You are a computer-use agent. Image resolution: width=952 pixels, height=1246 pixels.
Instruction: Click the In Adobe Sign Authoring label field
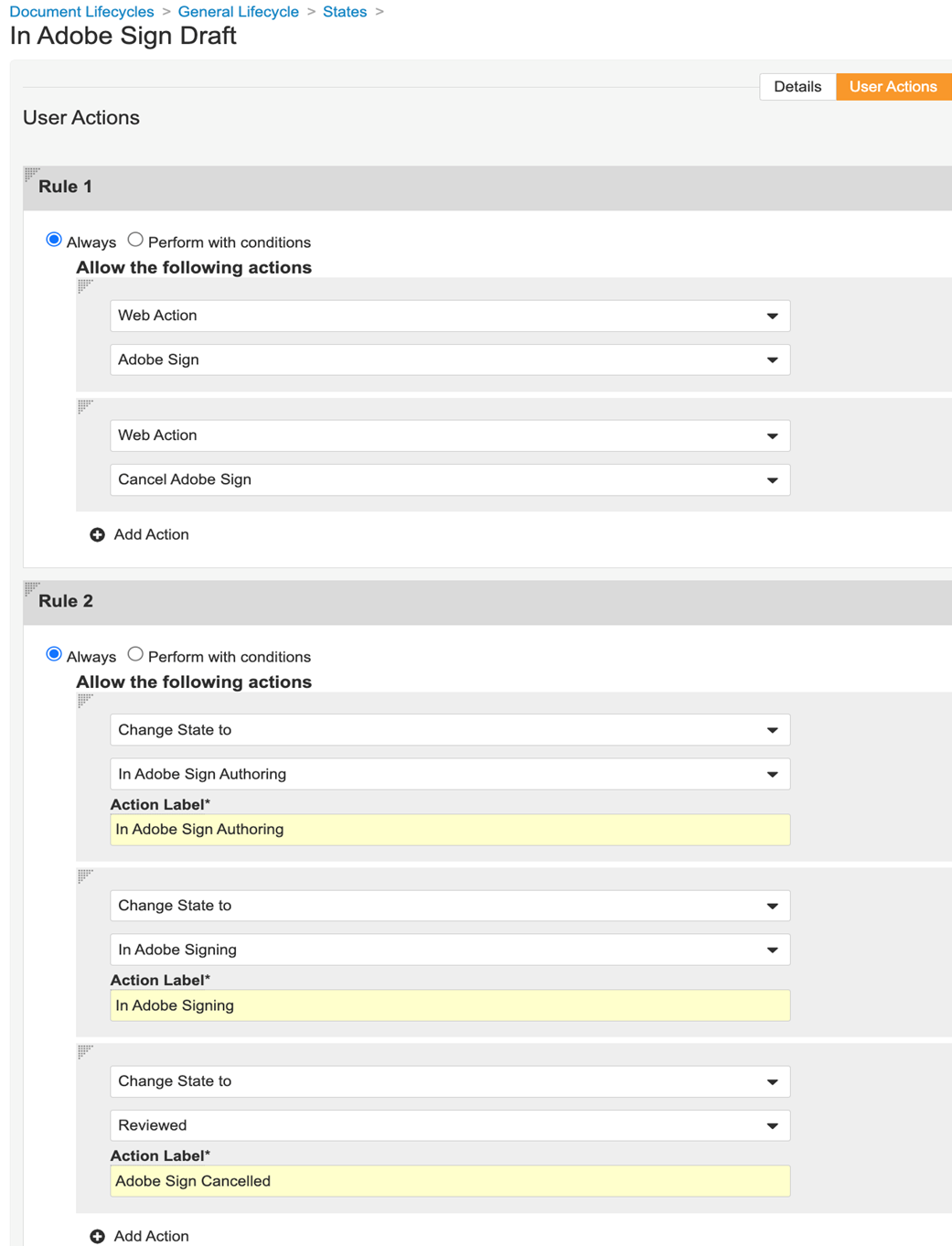click(448, 830)
